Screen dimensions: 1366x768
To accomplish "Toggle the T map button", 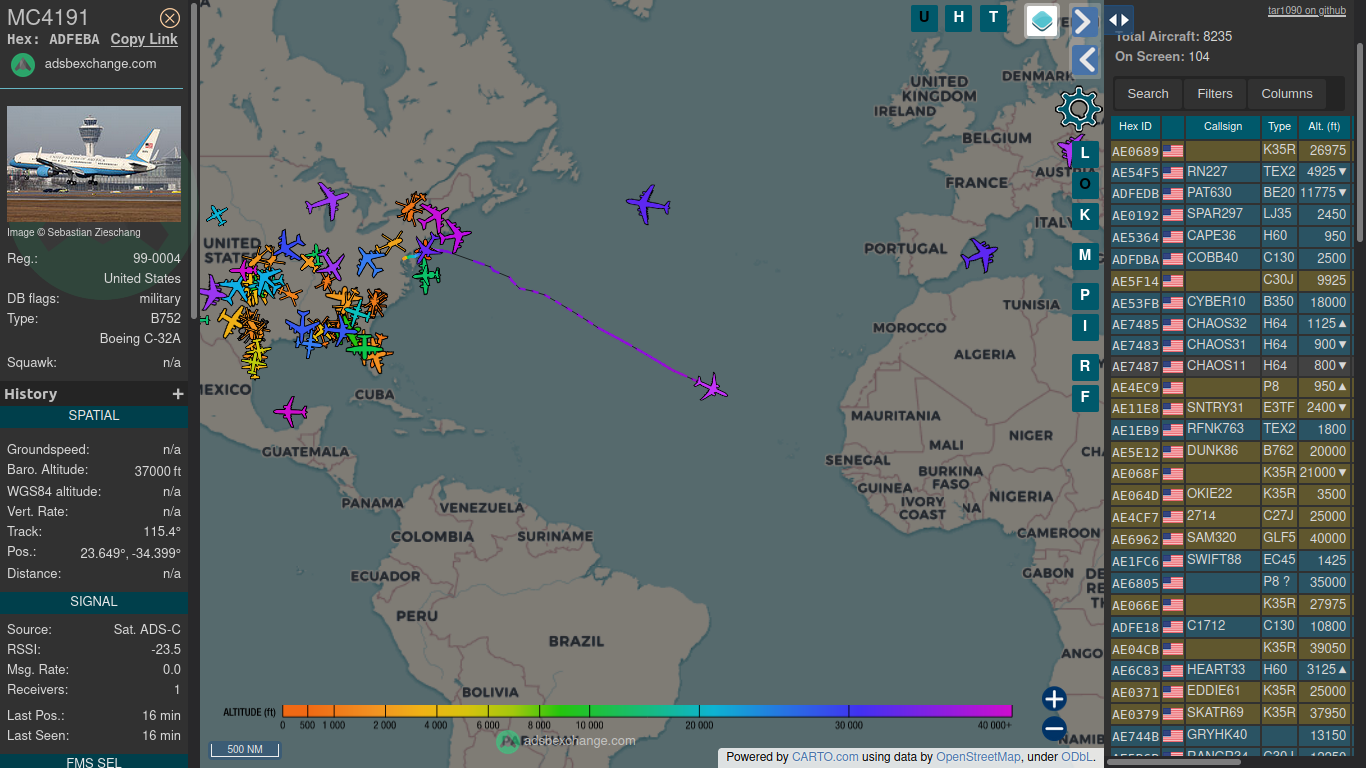I will tap(993, 17).
